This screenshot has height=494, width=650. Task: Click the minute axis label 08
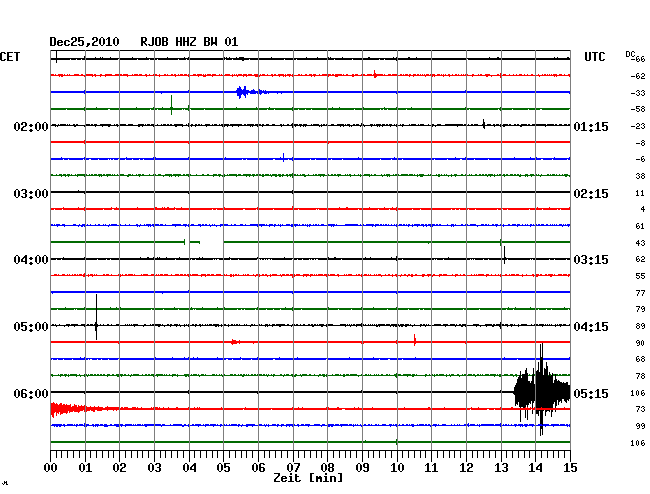327,468
